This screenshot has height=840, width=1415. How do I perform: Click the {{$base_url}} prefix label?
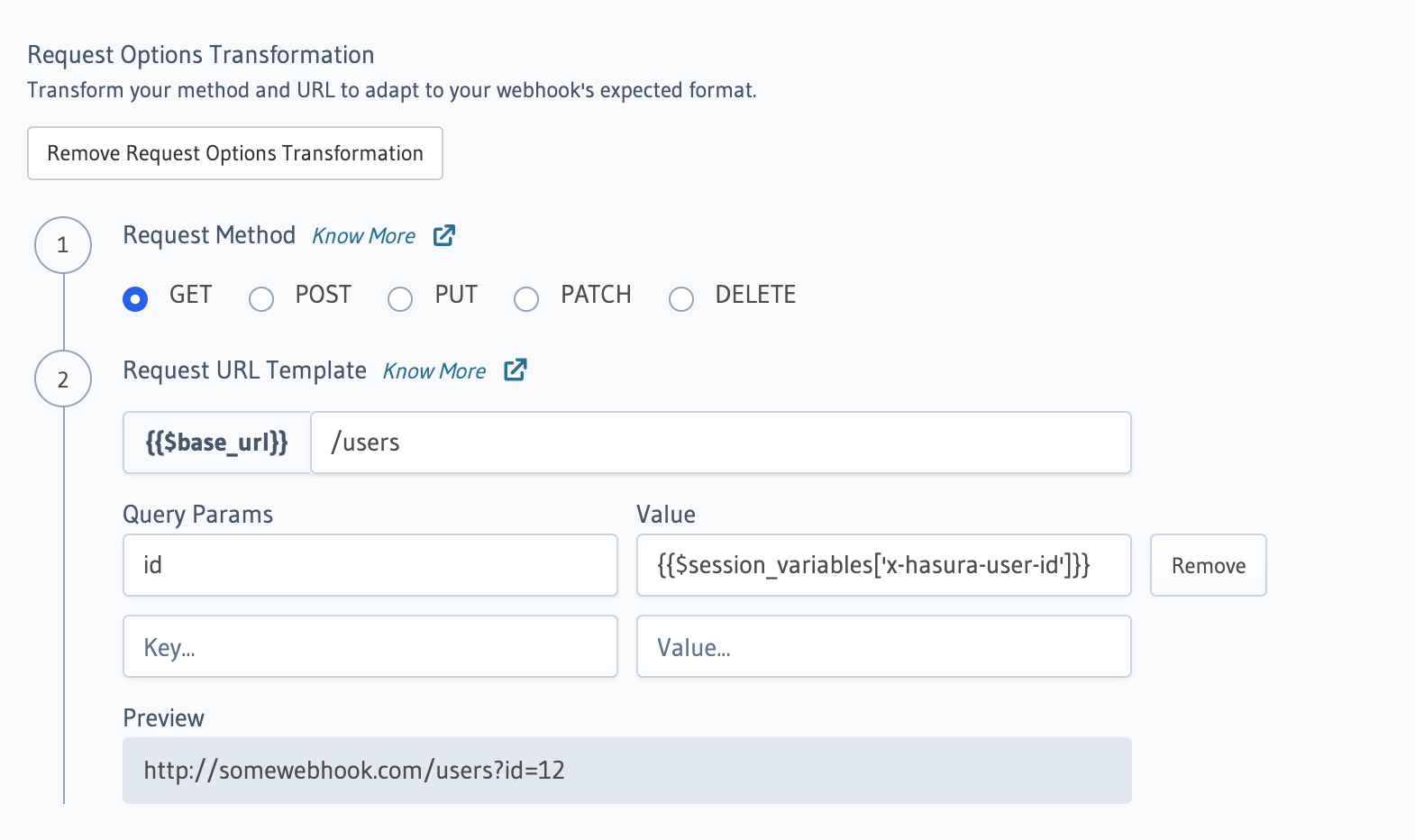(x=216, y=443)
